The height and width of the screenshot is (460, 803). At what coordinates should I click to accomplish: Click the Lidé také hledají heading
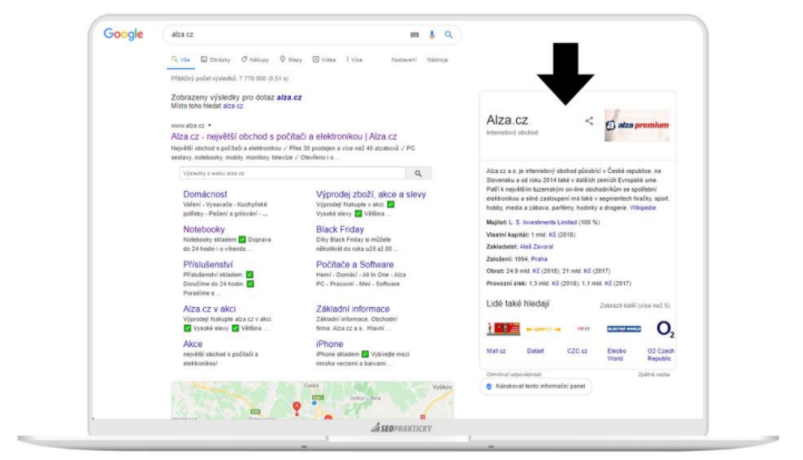tap(518, 304)
